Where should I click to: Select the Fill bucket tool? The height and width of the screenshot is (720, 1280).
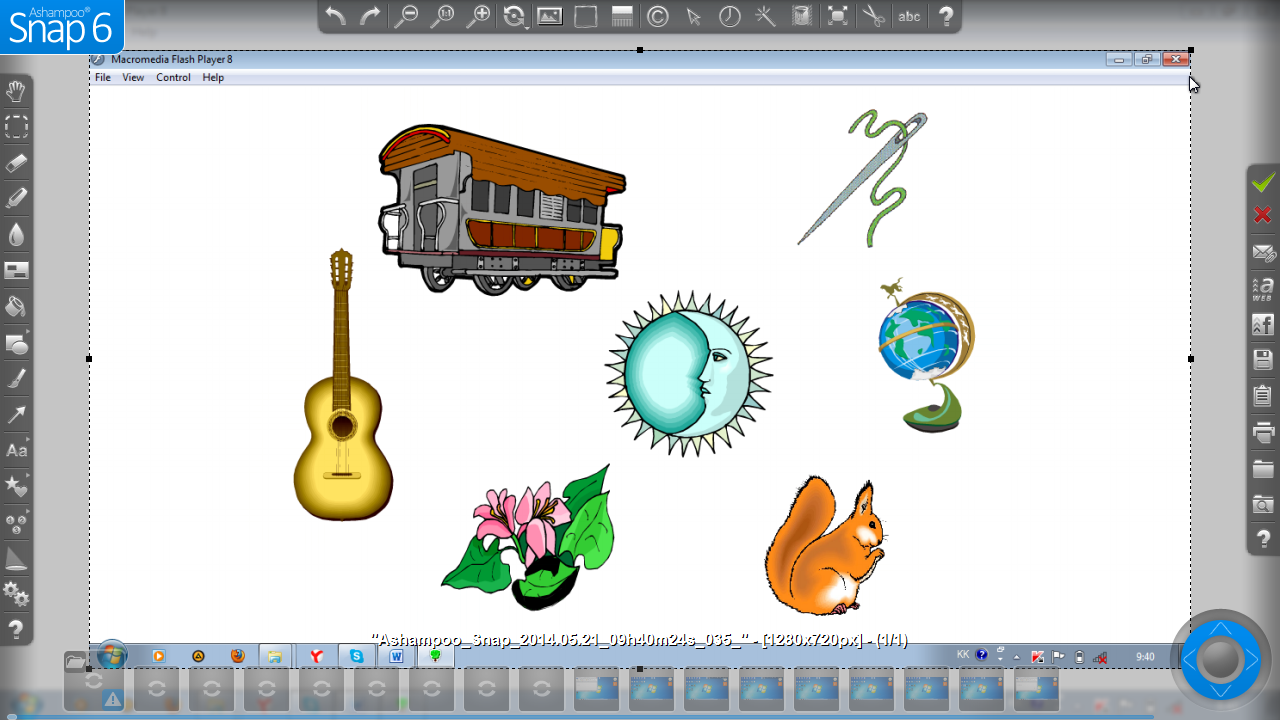pos(16,307)
